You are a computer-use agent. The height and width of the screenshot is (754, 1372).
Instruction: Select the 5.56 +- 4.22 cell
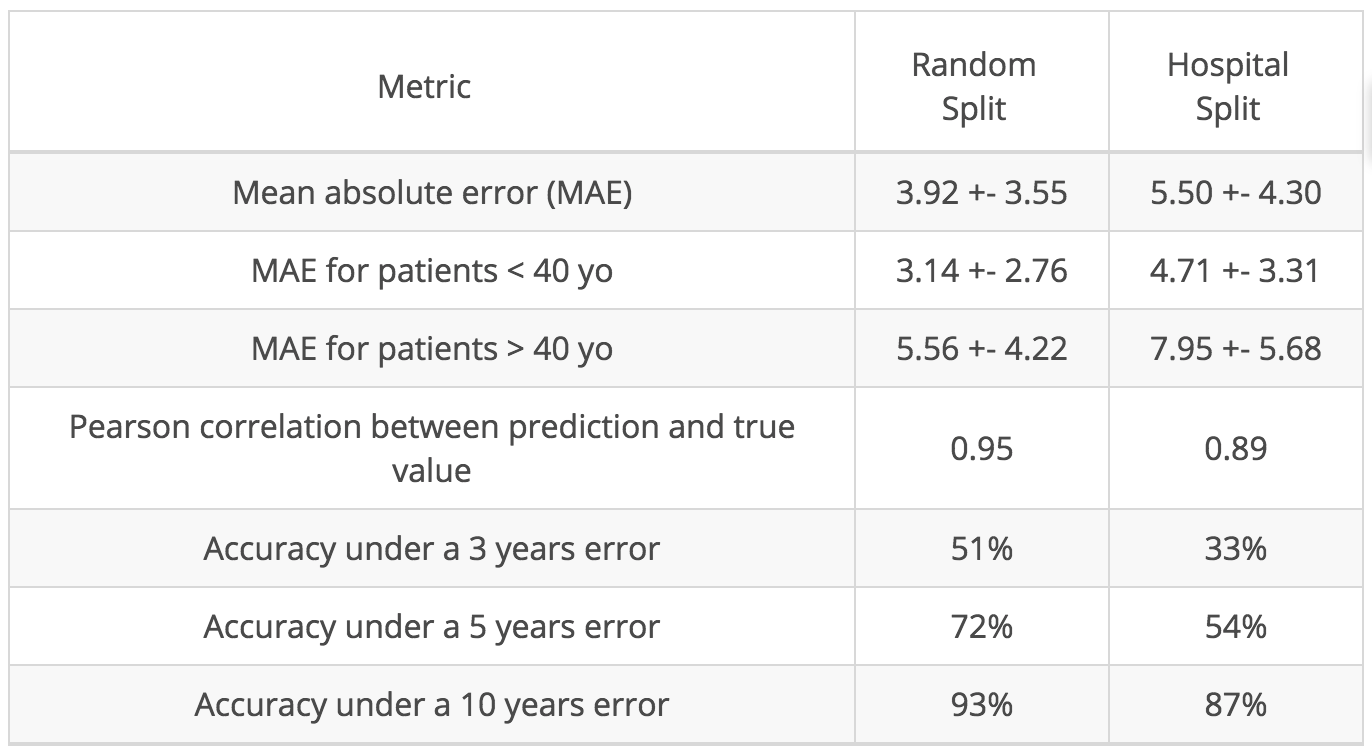tap(981, 348)
